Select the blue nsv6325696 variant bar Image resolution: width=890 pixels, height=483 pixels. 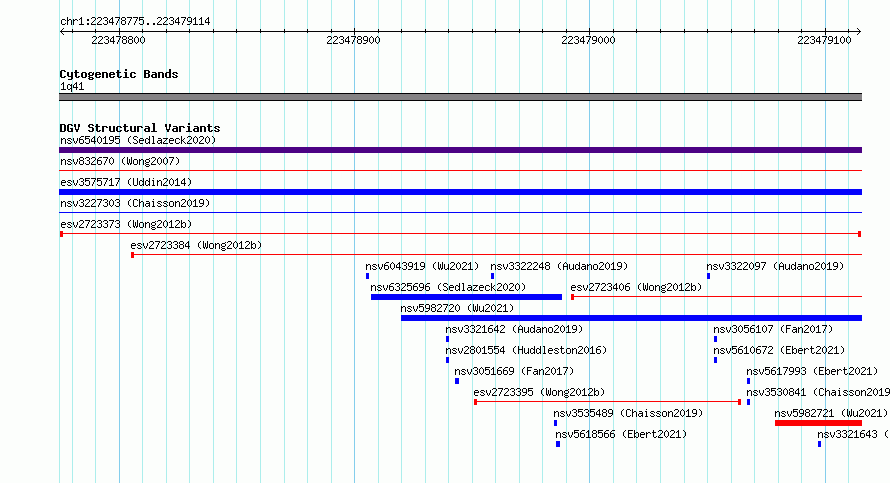pos(466,297)
